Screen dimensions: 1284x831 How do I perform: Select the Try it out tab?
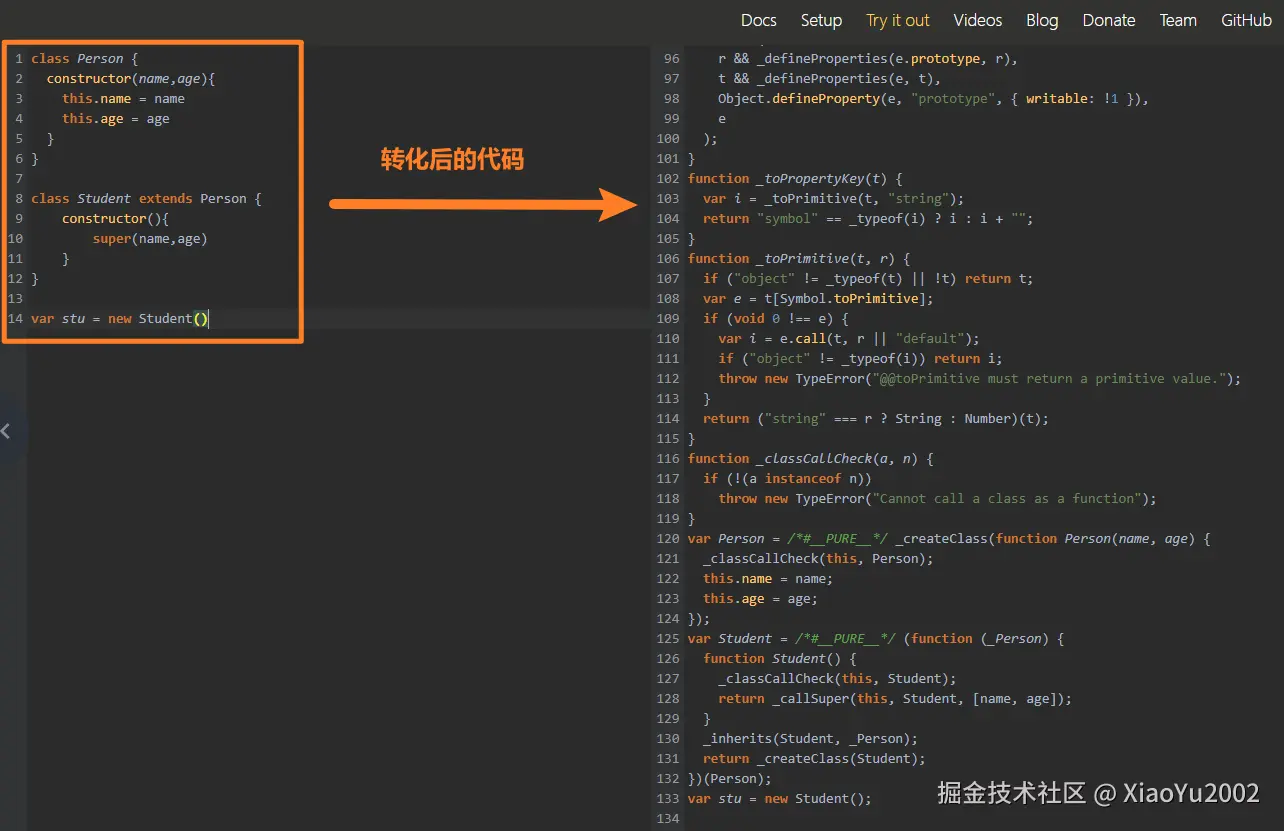898,20
